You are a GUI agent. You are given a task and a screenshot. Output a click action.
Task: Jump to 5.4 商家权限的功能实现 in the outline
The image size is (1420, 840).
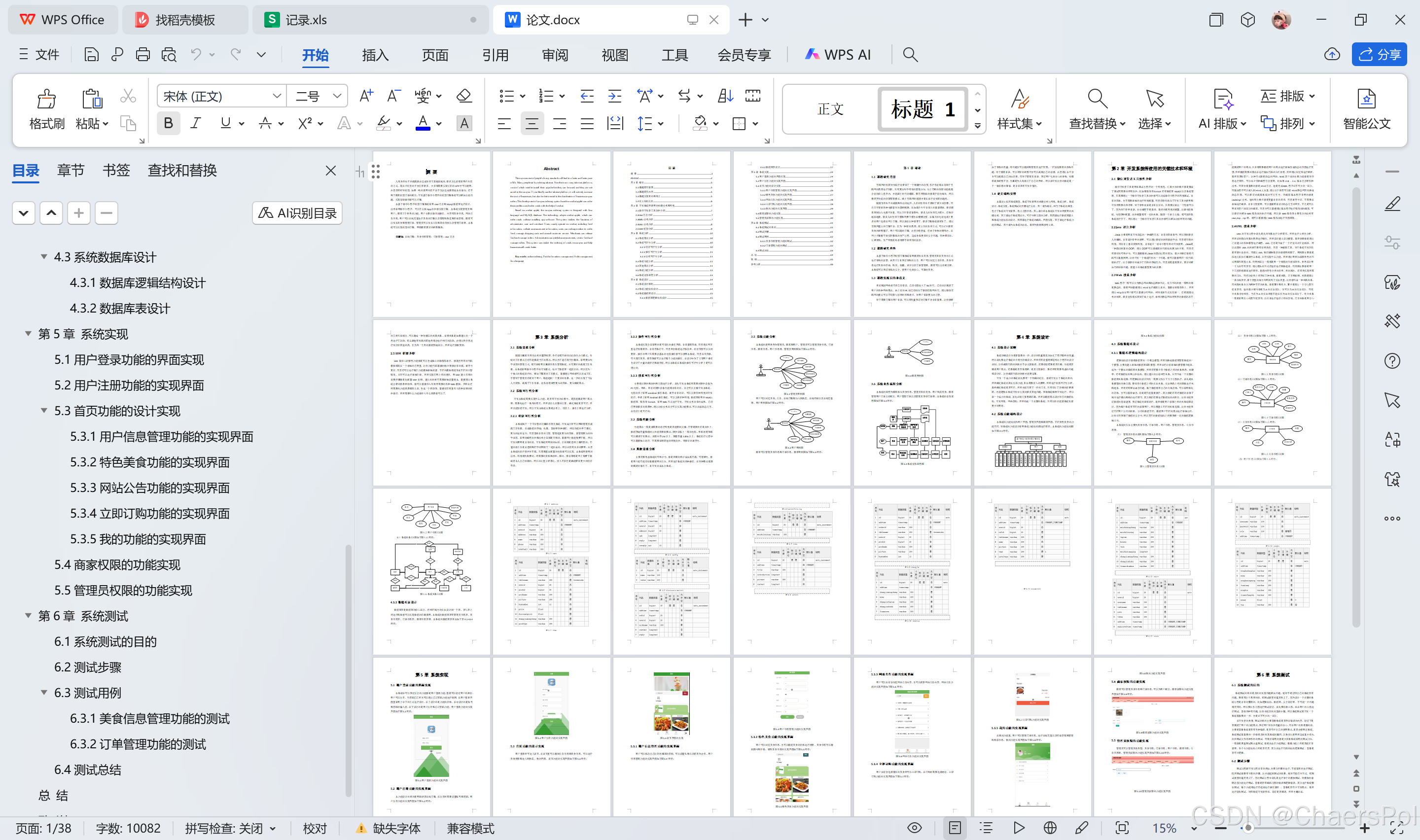point(117,564)
